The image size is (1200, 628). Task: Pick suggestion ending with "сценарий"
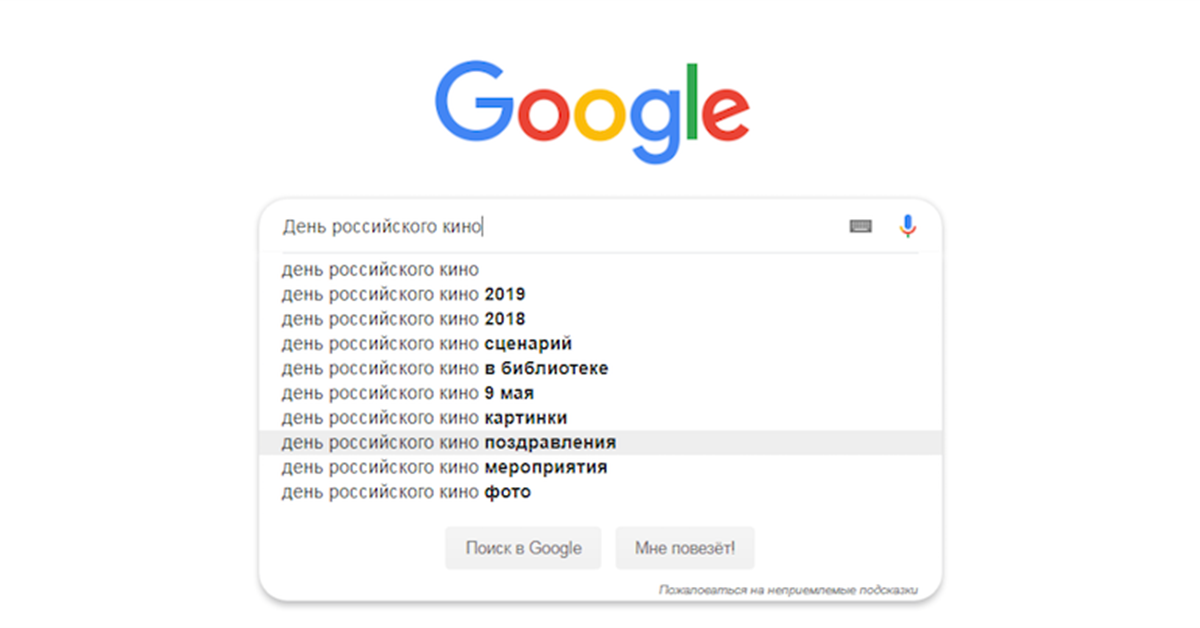tap(426, 344)
